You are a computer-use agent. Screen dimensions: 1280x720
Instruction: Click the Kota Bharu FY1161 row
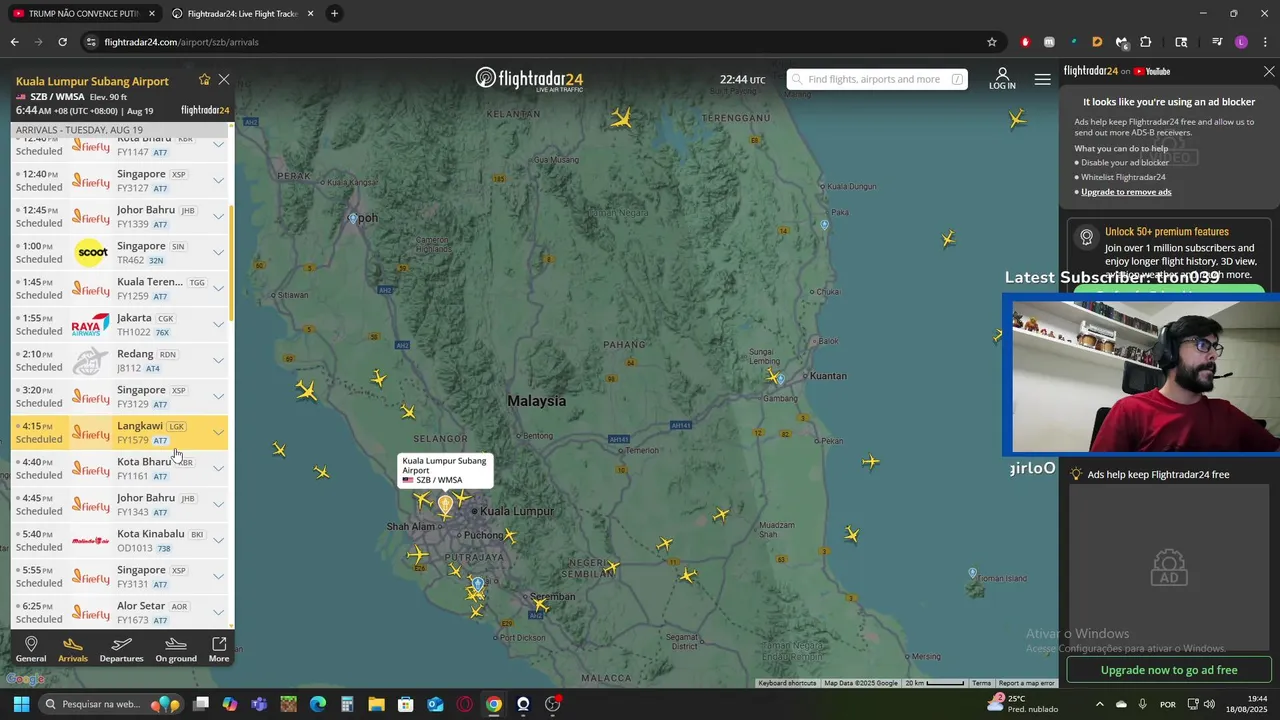[120, 468]
